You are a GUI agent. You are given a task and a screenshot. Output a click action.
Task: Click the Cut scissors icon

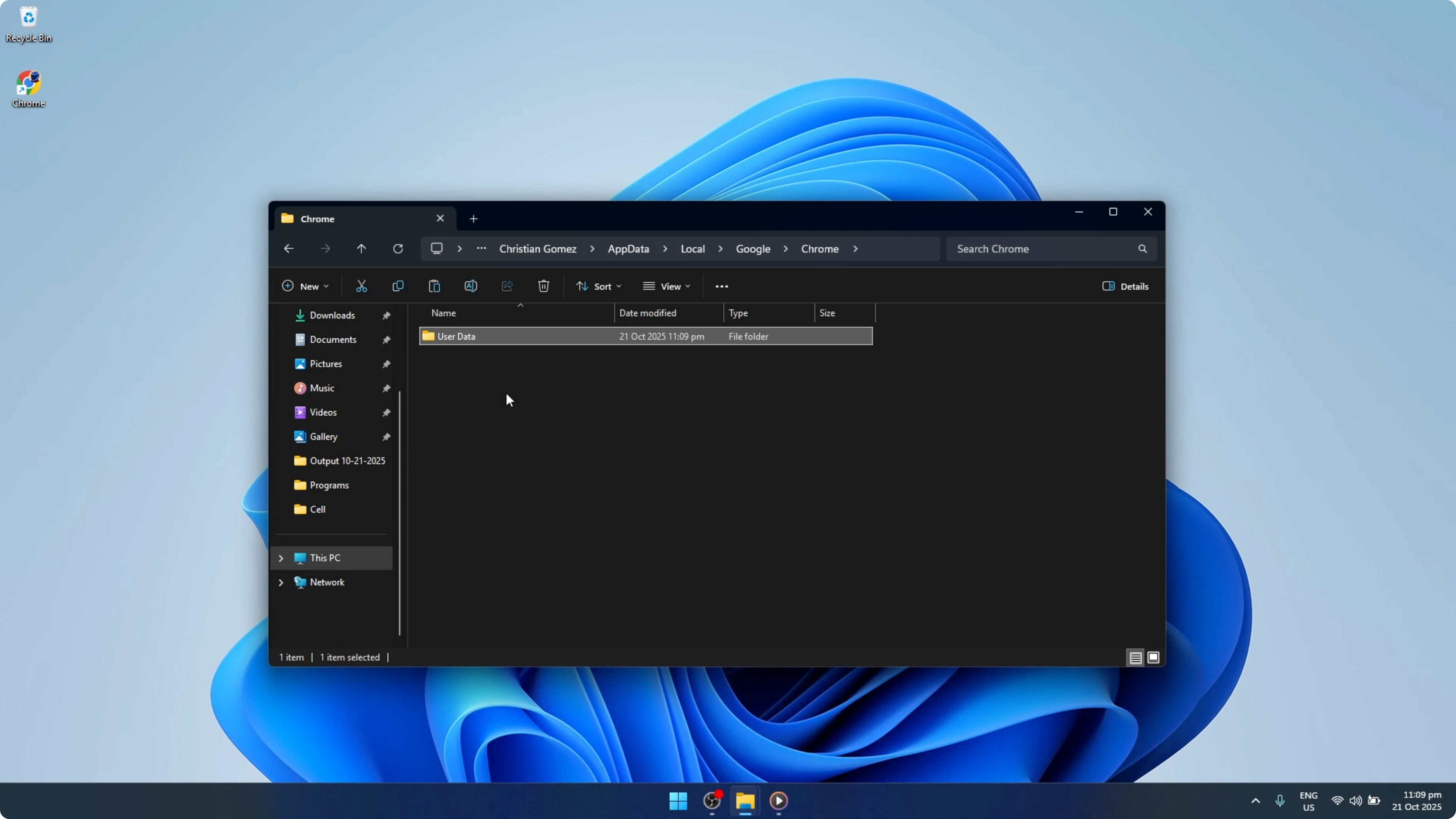[x=361, y=286]
